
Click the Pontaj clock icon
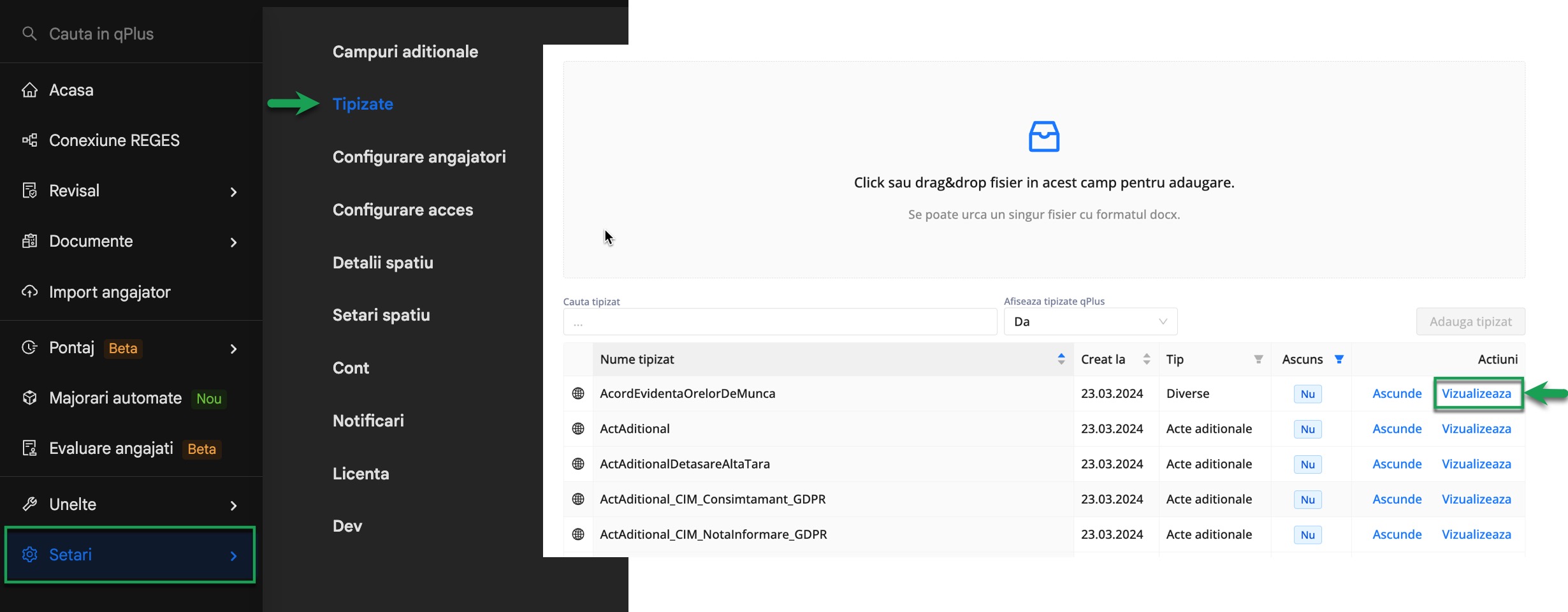(29, 347)
